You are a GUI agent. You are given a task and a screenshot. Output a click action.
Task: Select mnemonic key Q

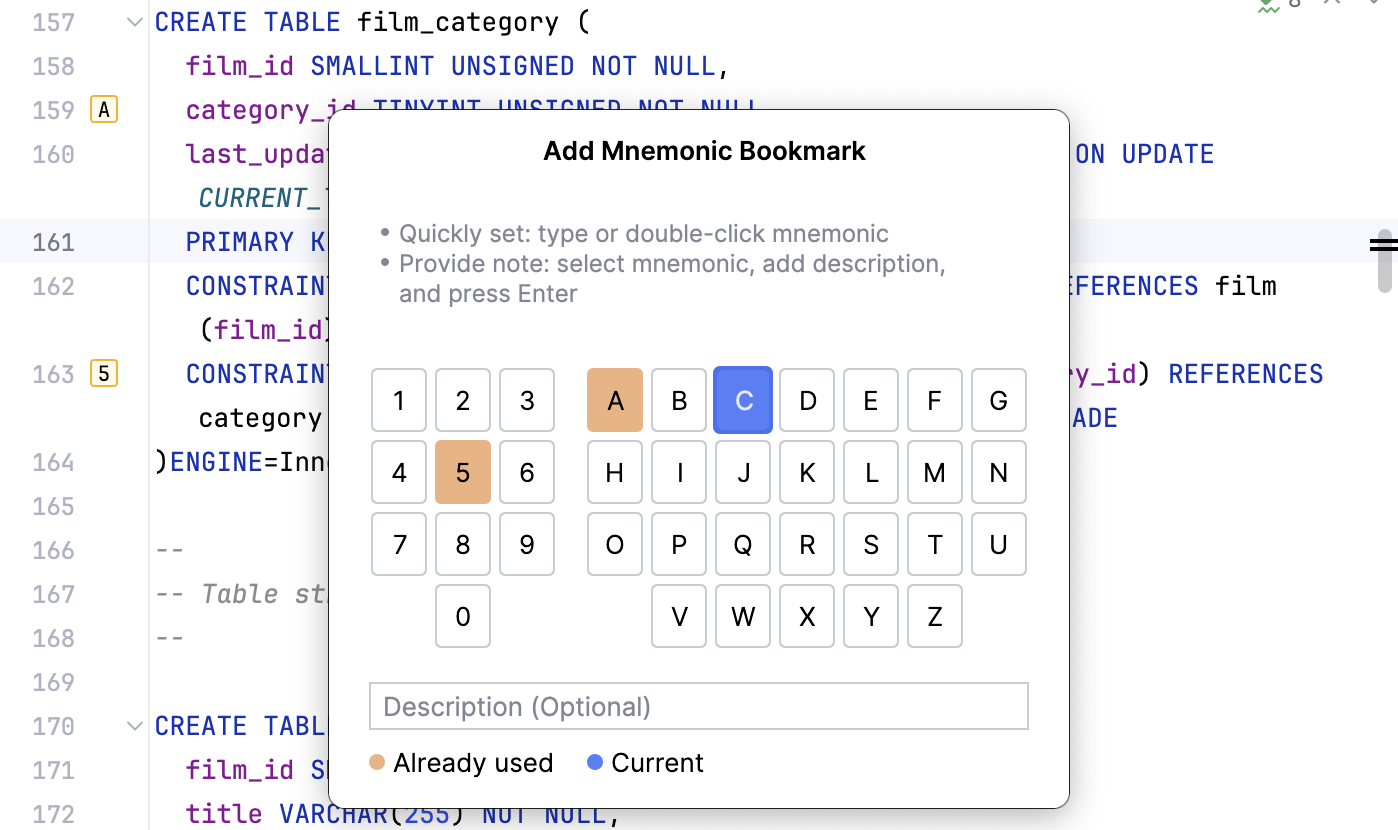tap(742, 544)
